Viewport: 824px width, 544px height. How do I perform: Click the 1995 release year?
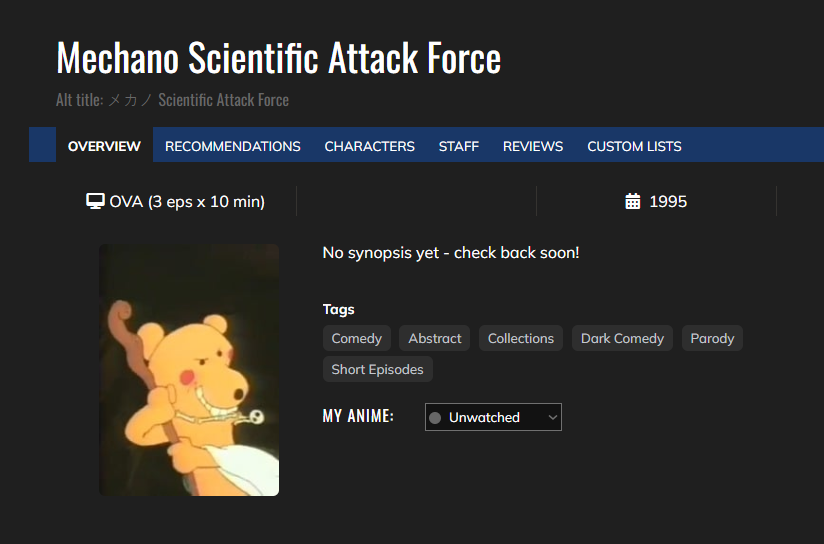668,202
